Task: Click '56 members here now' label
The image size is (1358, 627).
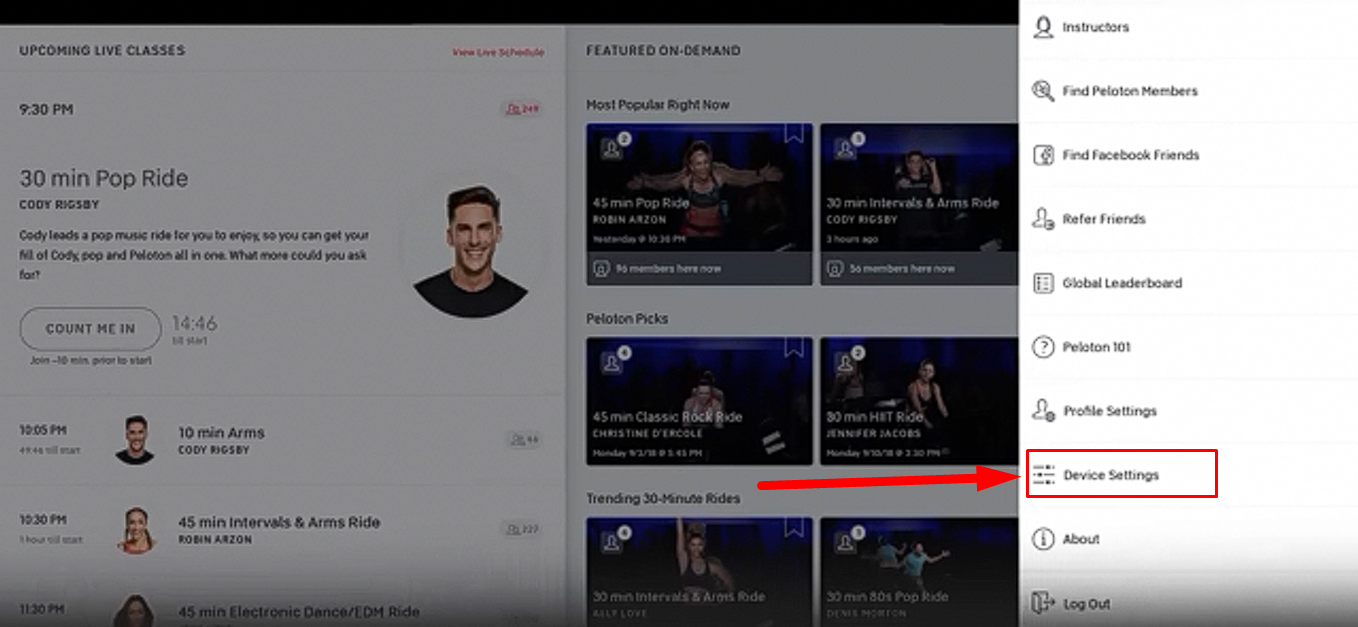Action: point(902,269)
